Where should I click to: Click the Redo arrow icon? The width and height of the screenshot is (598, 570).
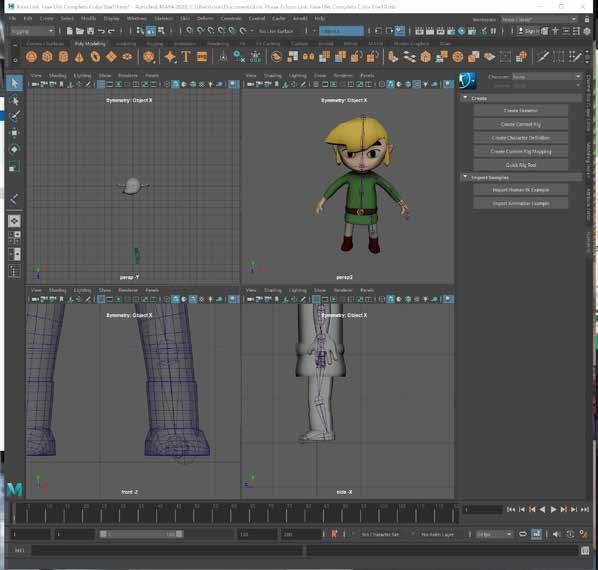(x=111, y=31)
